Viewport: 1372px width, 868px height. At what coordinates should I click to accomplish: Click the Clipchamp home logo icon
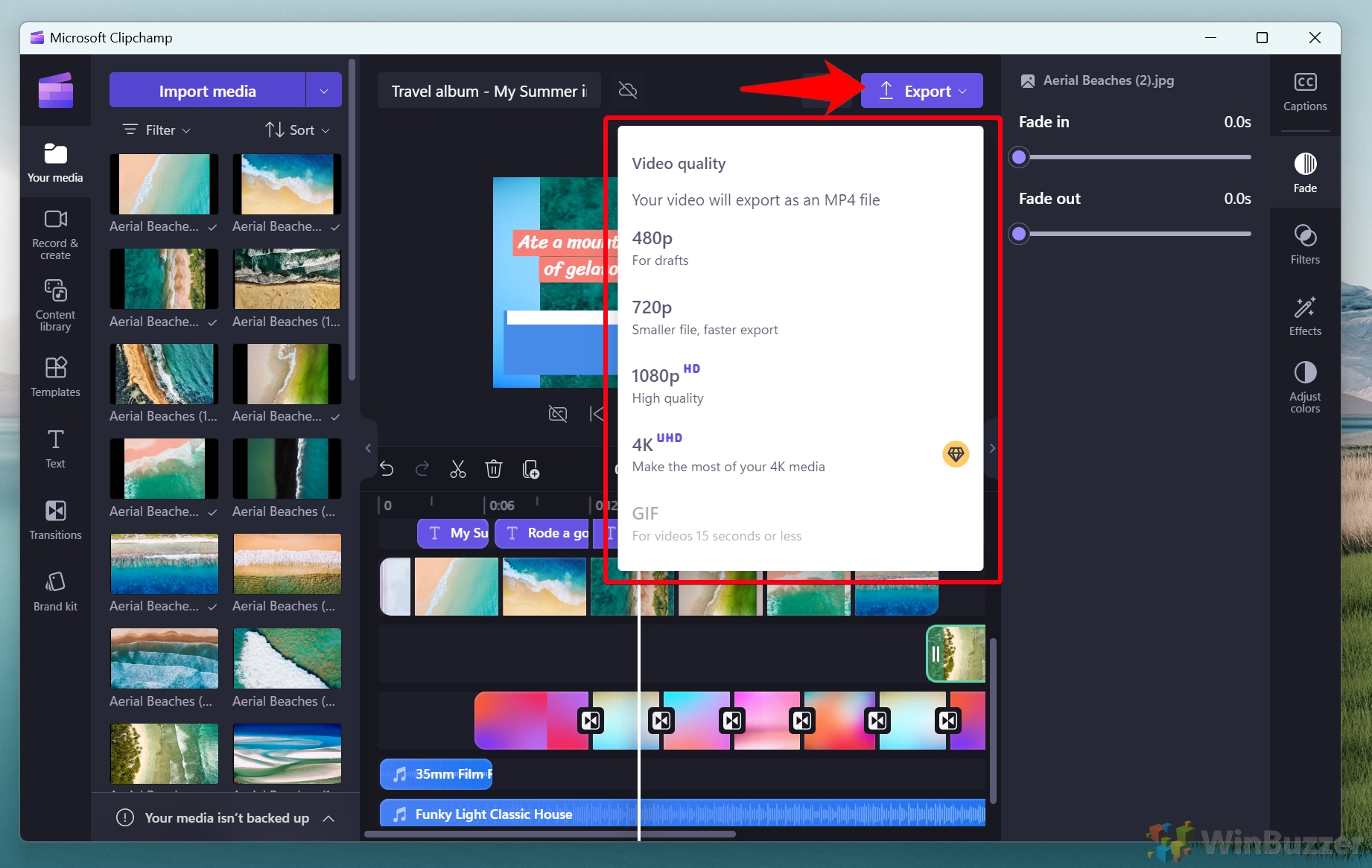coord(56,91)
